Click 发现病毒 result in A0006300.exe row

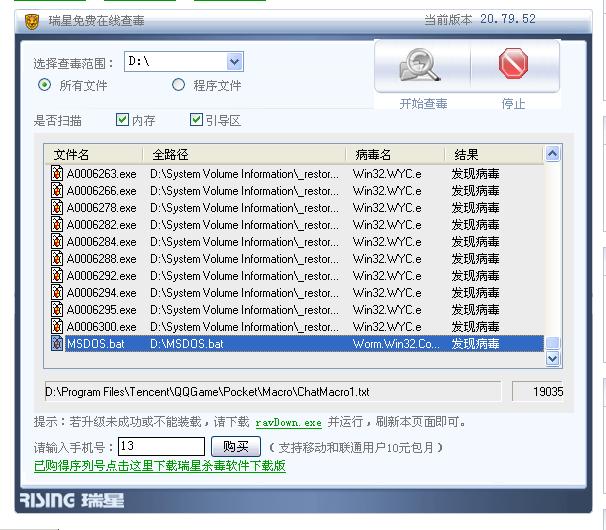[x=475, y=327]
